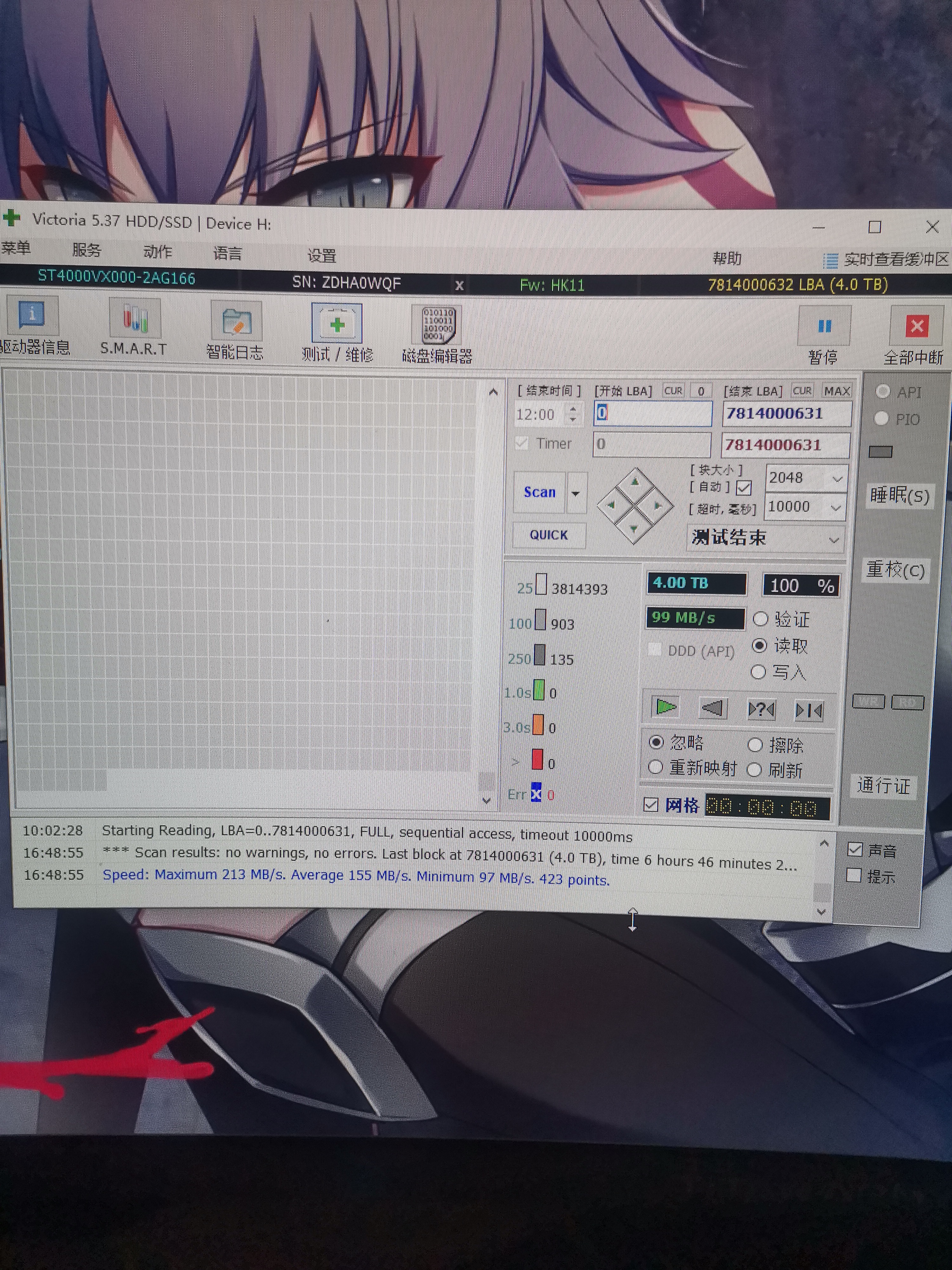Click the reverse play arrow button

713,708
